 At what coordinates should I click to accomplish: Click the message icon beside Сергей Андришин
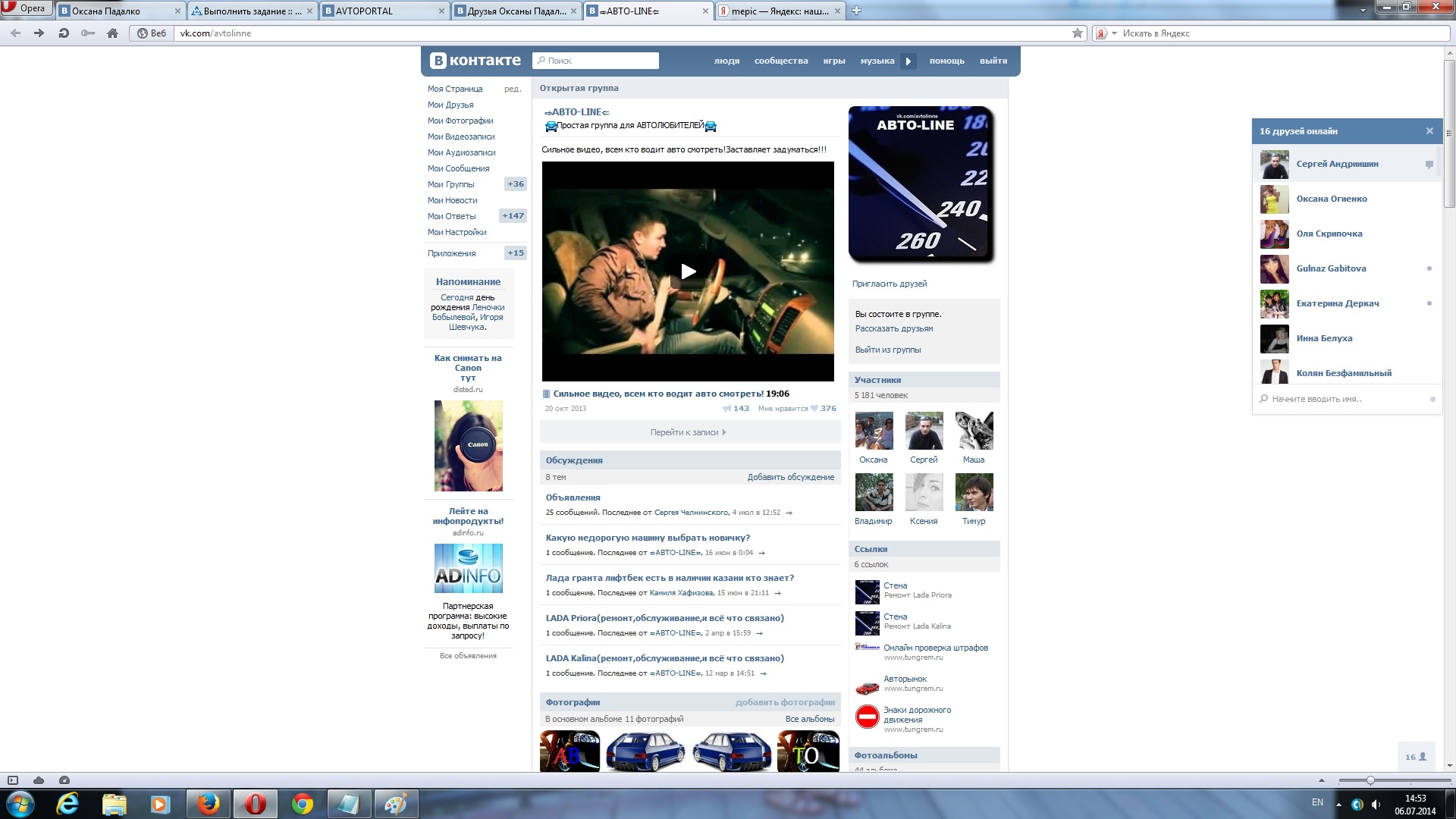click(x=1429, y=165)
